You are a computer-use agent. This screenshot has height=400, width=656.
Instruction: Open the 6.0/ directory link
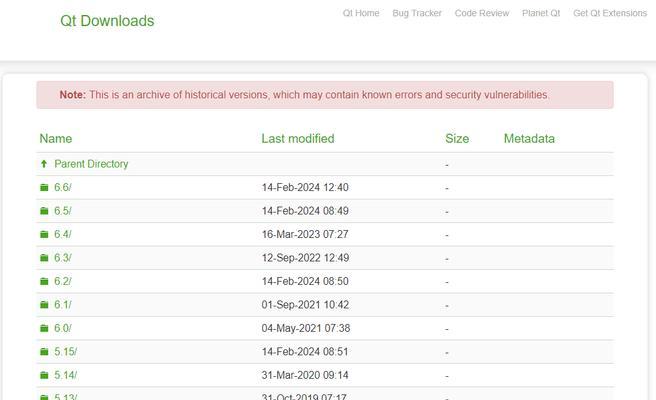(63, 328)
